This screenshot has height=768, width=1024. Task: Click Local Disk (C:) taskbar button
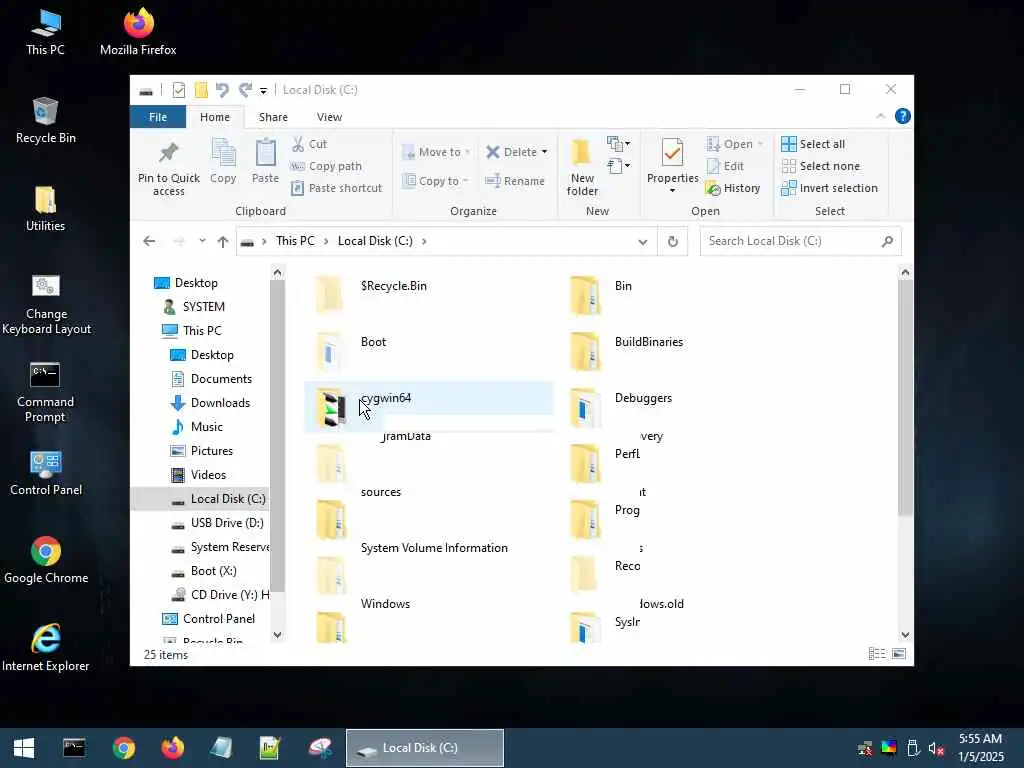[x=424, y=748]
